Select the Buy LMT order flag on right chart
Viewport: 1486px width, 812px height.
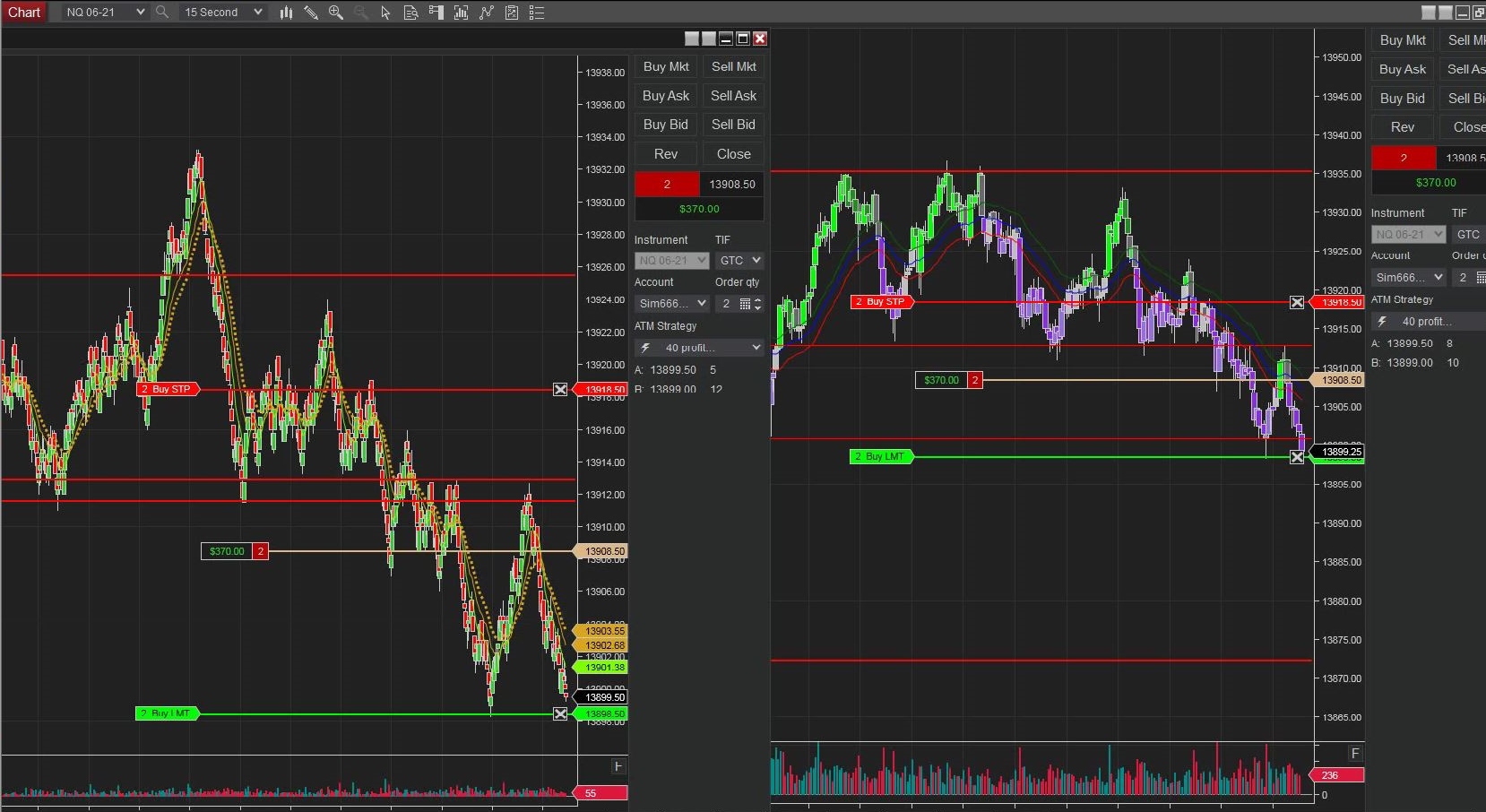882,457
